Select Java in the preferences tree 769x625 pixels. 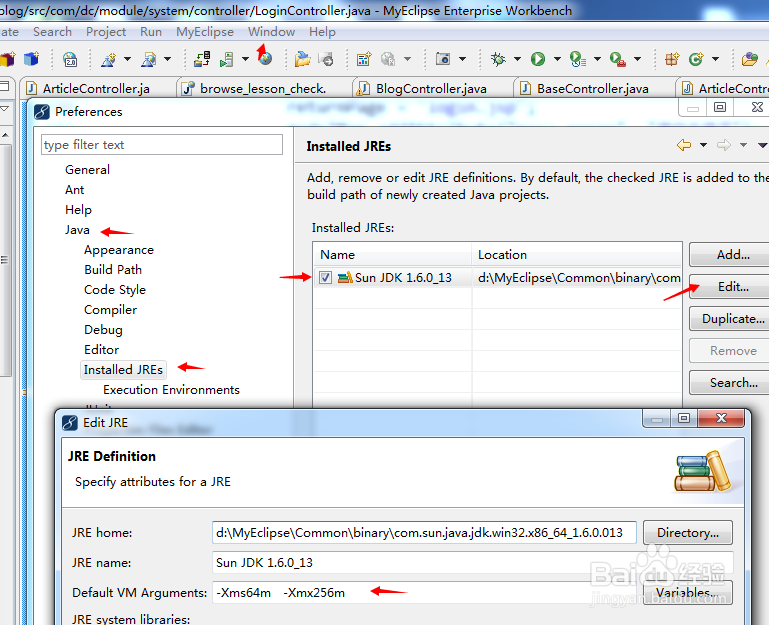pos(77,230)
